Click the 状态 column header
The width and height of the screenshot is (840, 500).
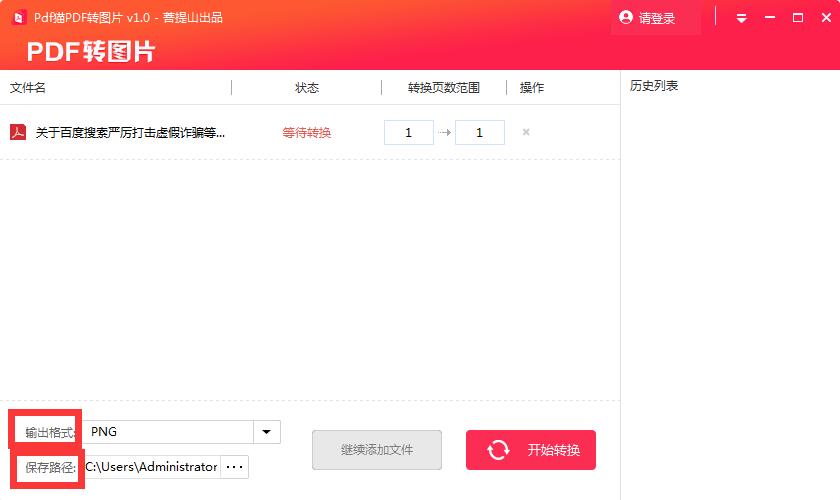pos(307,88)
